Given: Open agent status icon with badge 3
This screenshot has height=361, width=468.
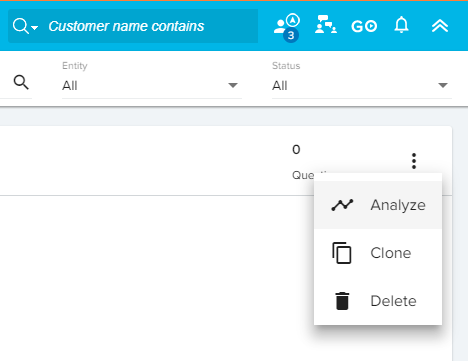Looking at the screenshot, I should tap(287, 27).
